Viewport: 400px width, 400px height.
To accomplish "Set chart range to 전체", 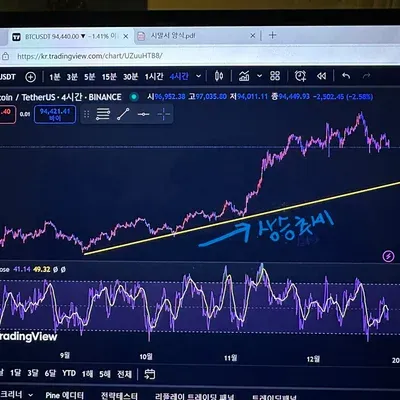I will pyautogui.click(x=124, y=374).
